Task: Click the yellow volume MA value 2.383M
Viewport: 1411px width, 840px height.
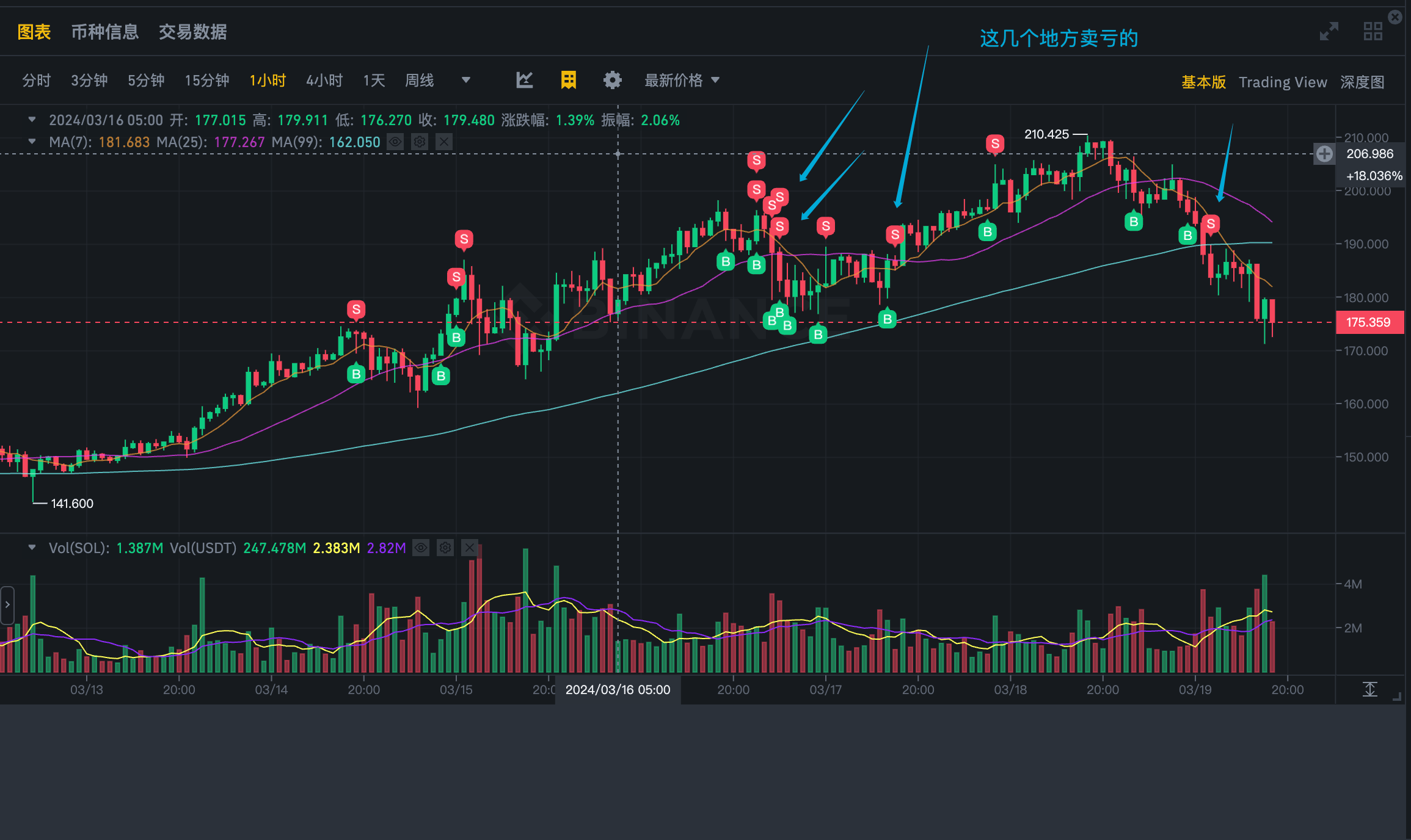Action: click(x=337, y=548)
